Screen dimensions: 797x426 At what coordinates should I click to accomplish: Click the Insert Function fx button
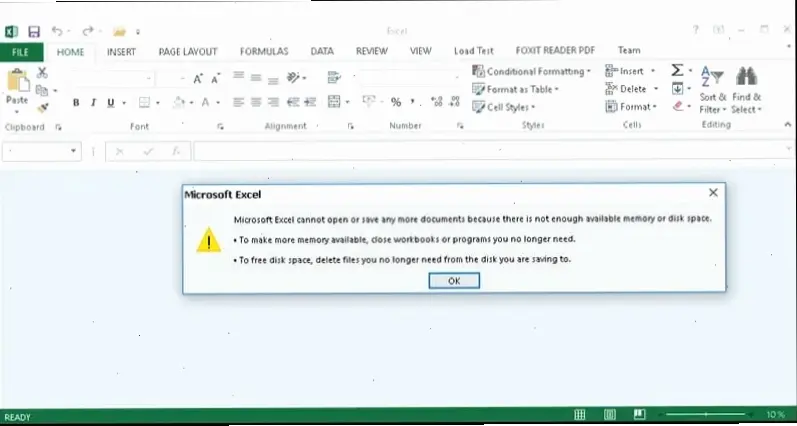(176, 151)
